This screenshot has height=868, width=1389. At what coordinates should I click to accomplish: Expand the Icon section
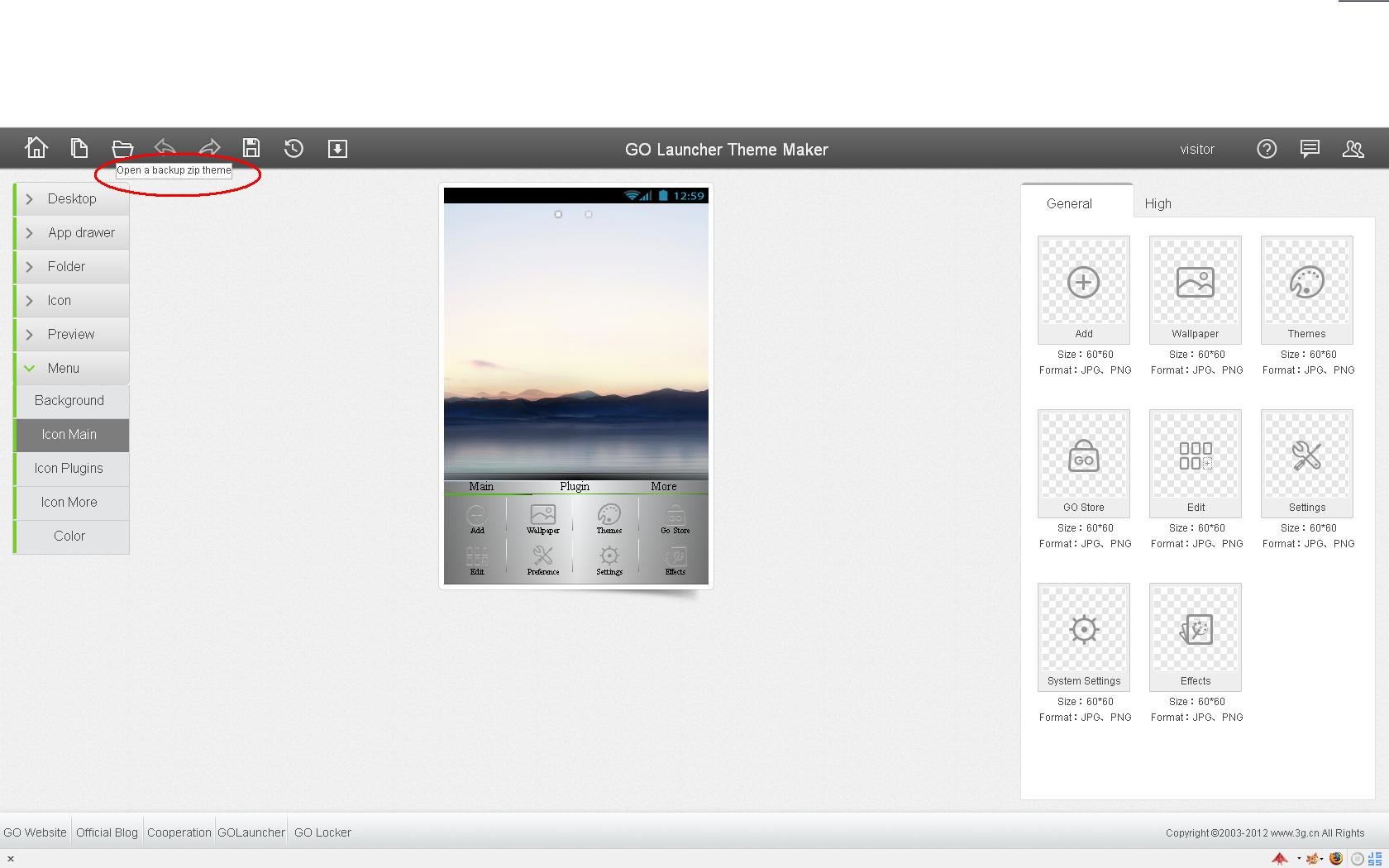pos(72,301)
